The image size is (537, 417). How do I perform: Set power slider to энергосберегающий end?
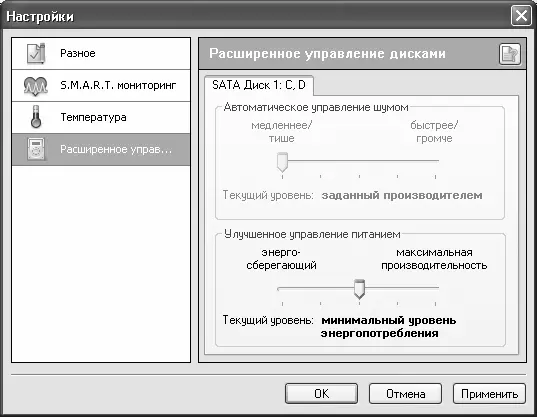click(282, 289)
